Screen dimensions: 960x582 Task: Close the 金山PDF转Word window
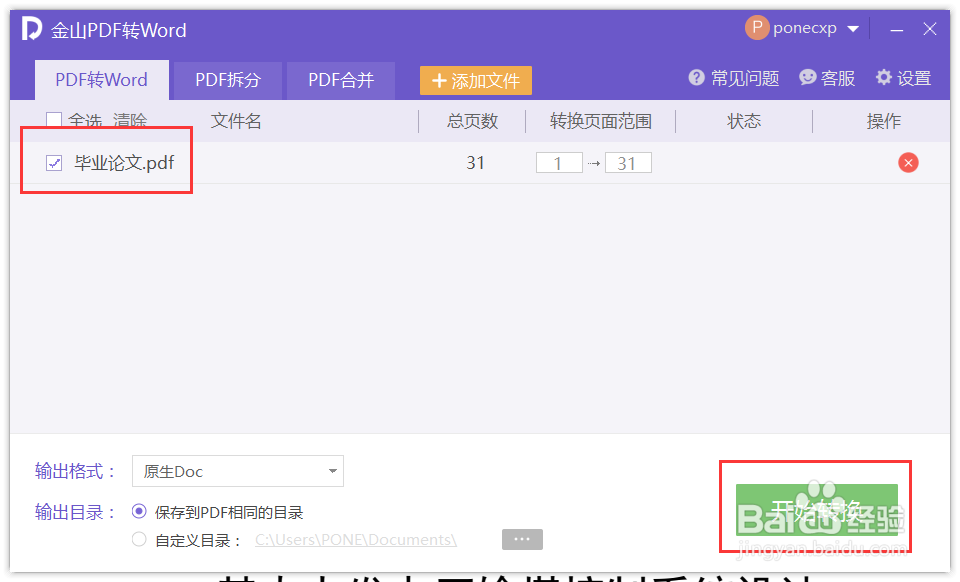coord(930,29)
